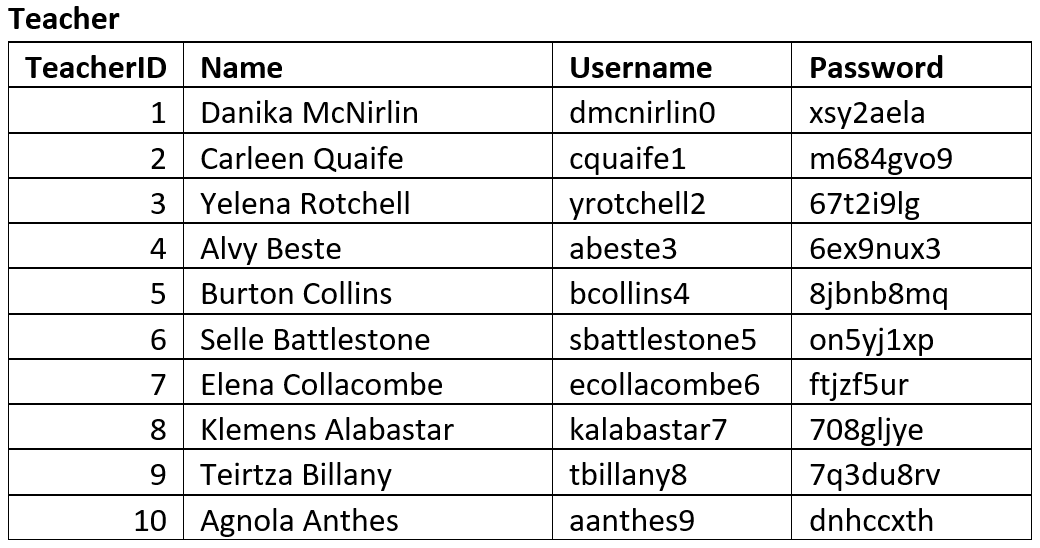Click the Password column header
This screenshot has width=1040, height=548.
tap(876, 68)
